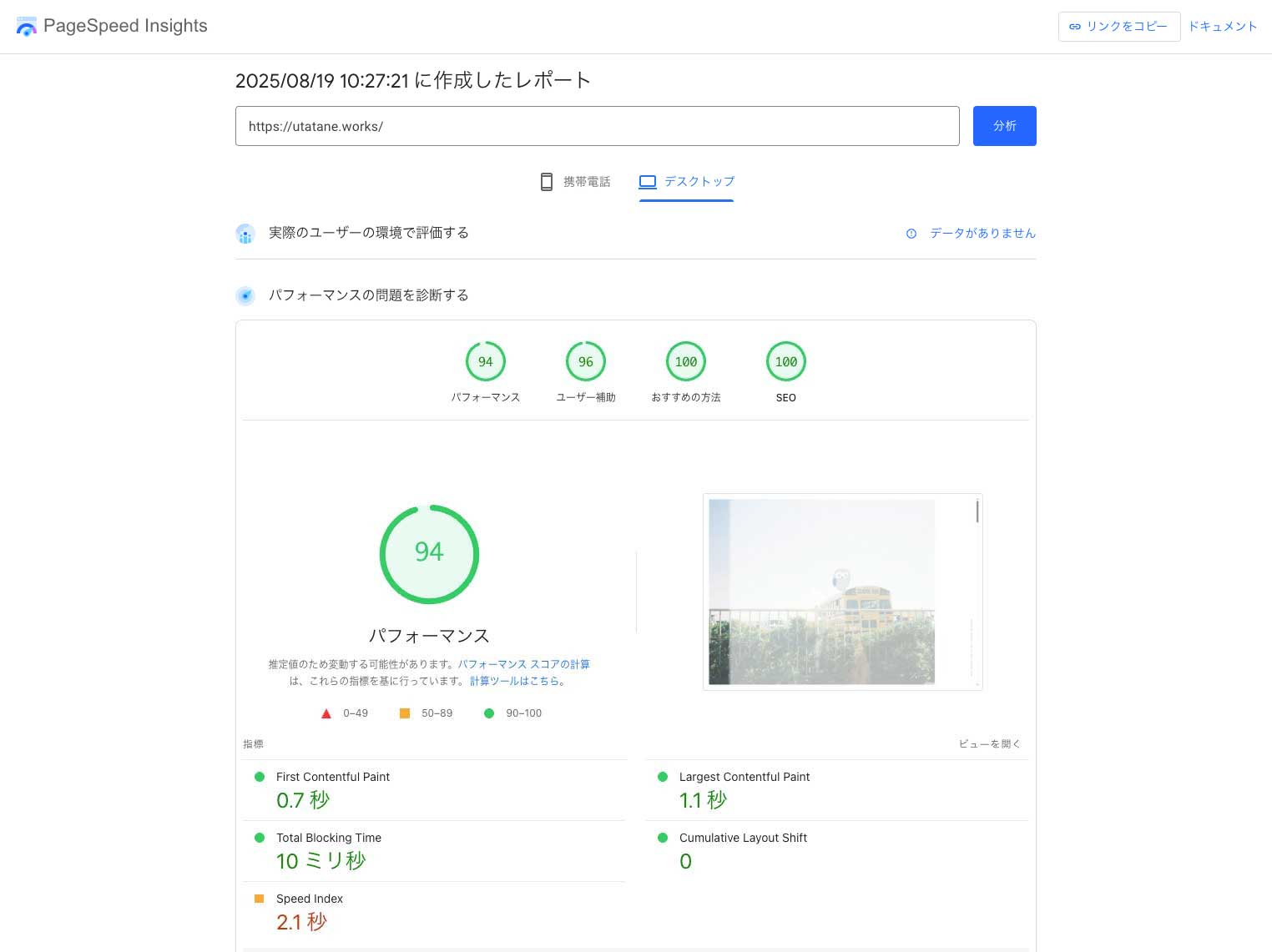Copy link with リンクをコピー button
Image resolution: width=1272 pixels, height=952 pixels.
(1118, 27)
